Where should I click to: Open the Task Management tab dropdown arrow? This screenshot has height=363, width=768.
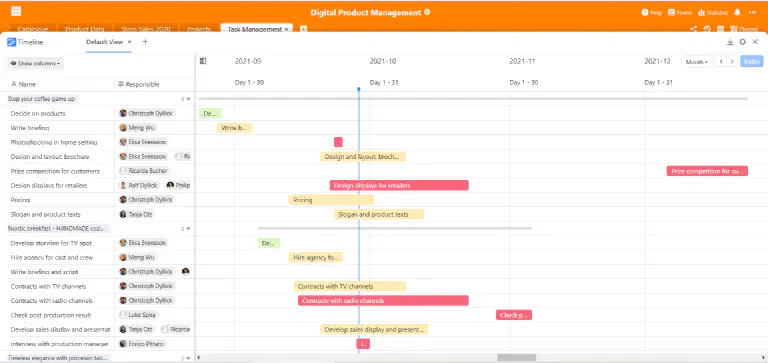pyautogui.click(x=287, y=29)
